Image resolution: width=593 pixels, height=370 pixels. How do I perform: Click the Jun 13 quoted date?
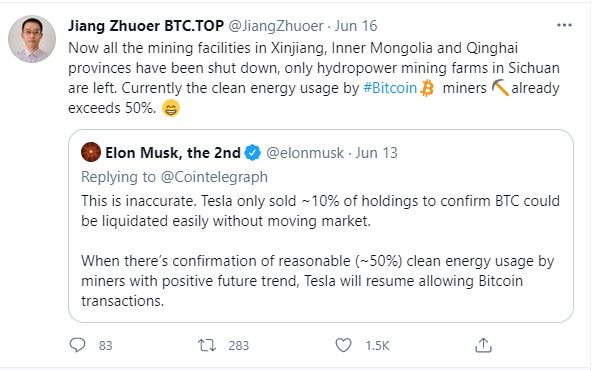(376, 153)
